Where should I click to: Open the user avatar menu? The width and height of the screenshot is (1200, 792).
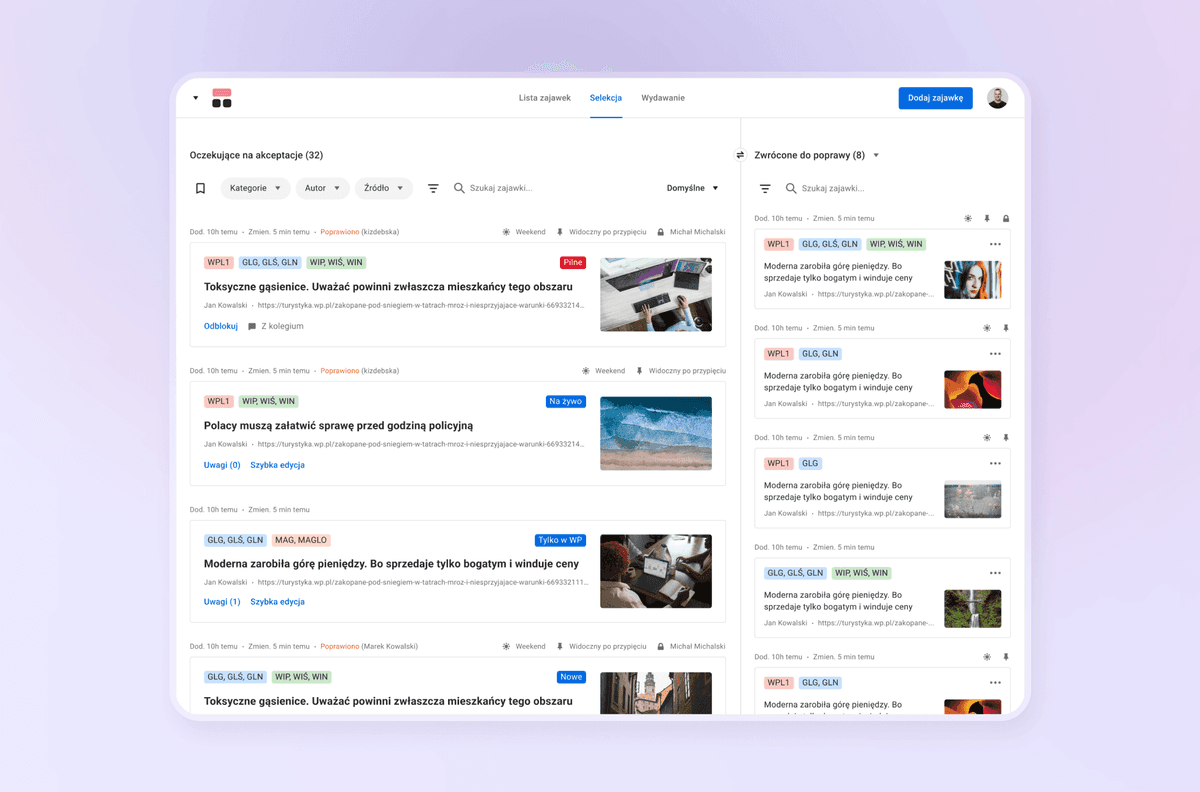coord(997,98)
